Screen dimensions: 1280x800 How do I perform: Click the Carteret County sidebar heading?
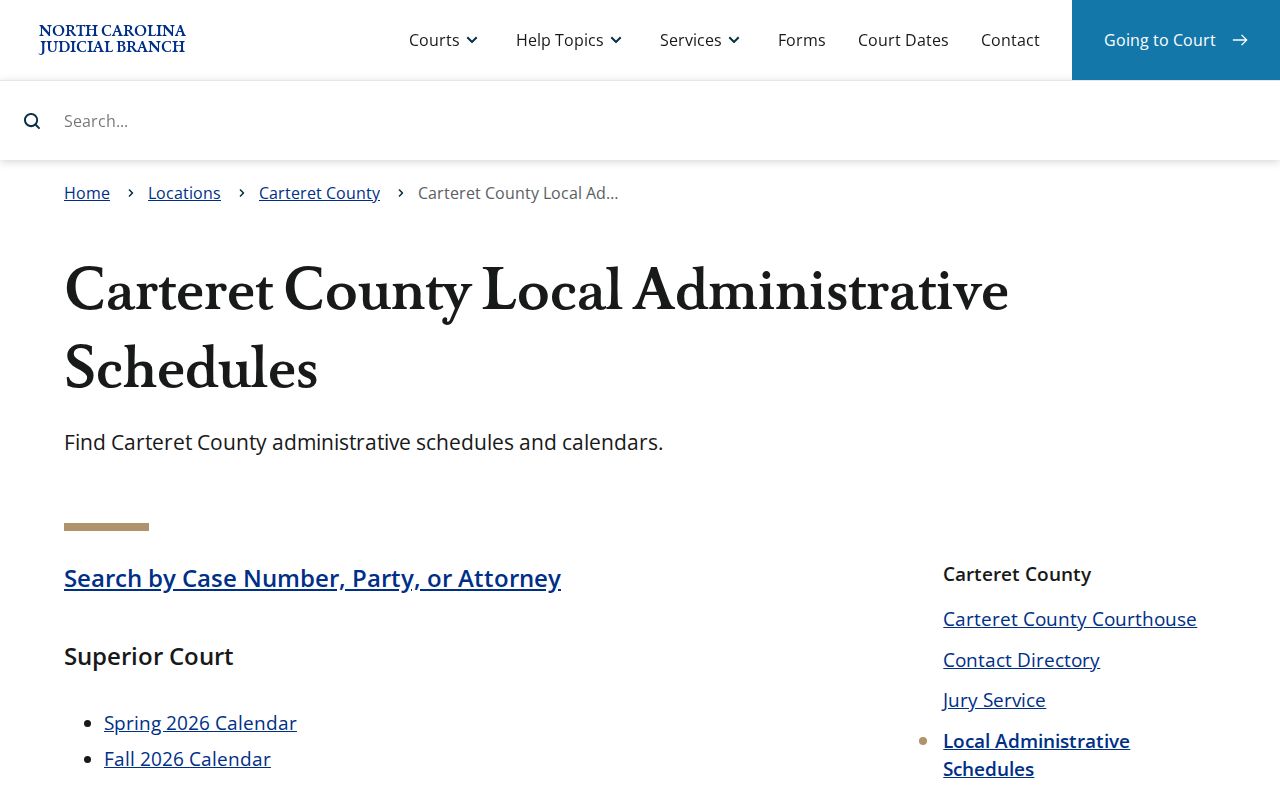pyautogui.click(x=1017, y=574)
